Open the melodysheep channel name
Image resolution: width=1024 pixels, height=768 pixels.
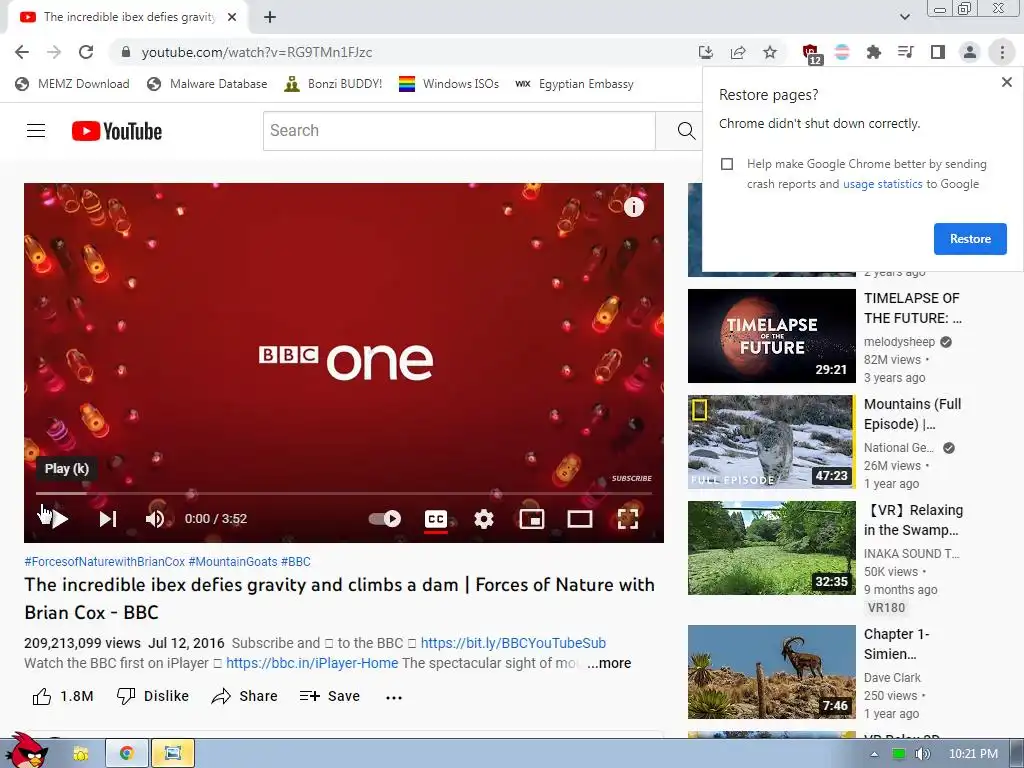[x=899, y=342]
